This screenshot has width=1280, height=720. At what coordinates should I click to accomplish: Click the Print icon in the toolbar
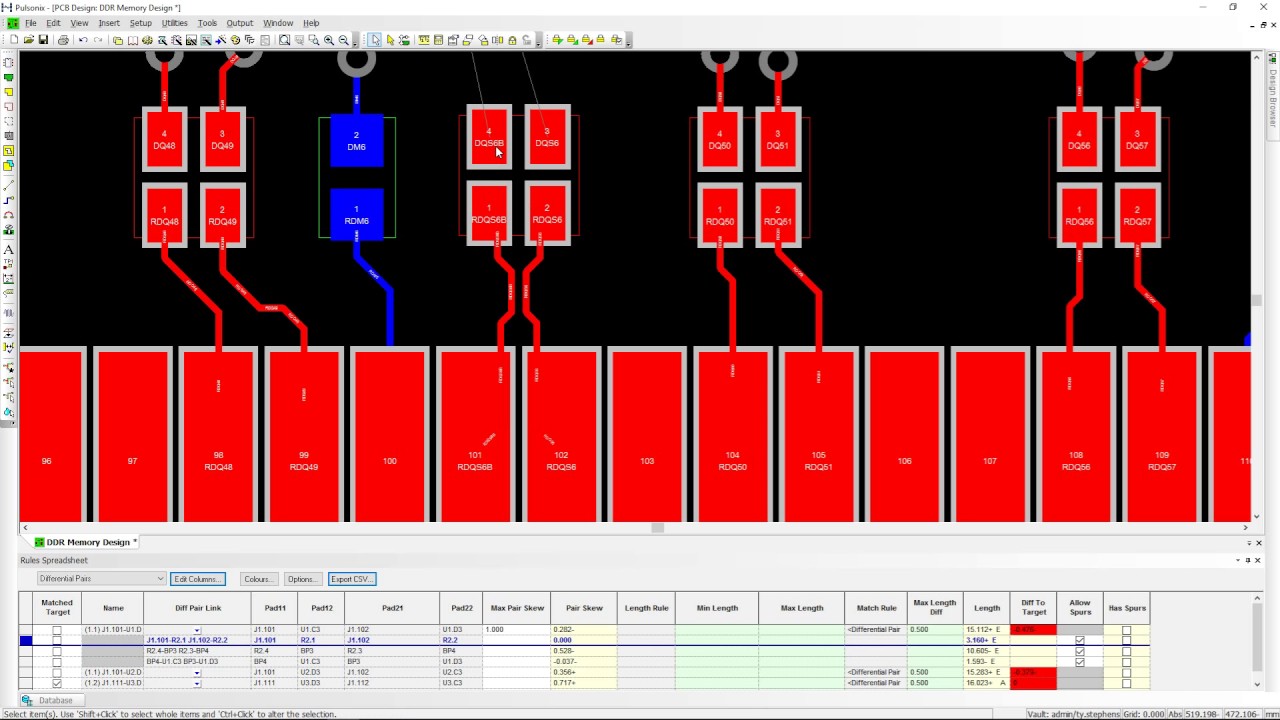pyautogui.click(x=63, y=40)
